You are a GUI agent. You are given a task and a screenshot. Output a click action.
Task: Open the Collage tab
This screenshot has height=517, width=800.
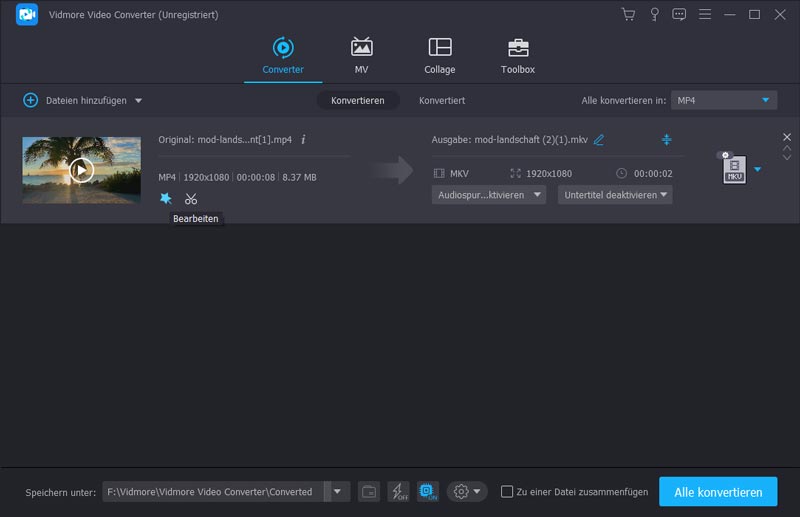coord(439,56)
